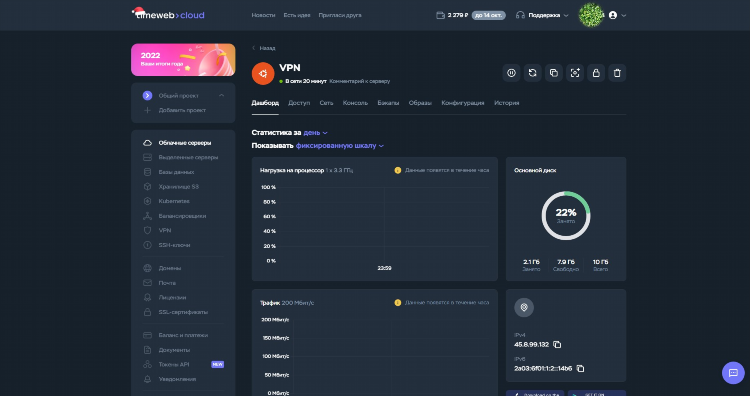750x396 pixels.
Task: Click Комментарий к серверу link
Action: tap(360, 81)
